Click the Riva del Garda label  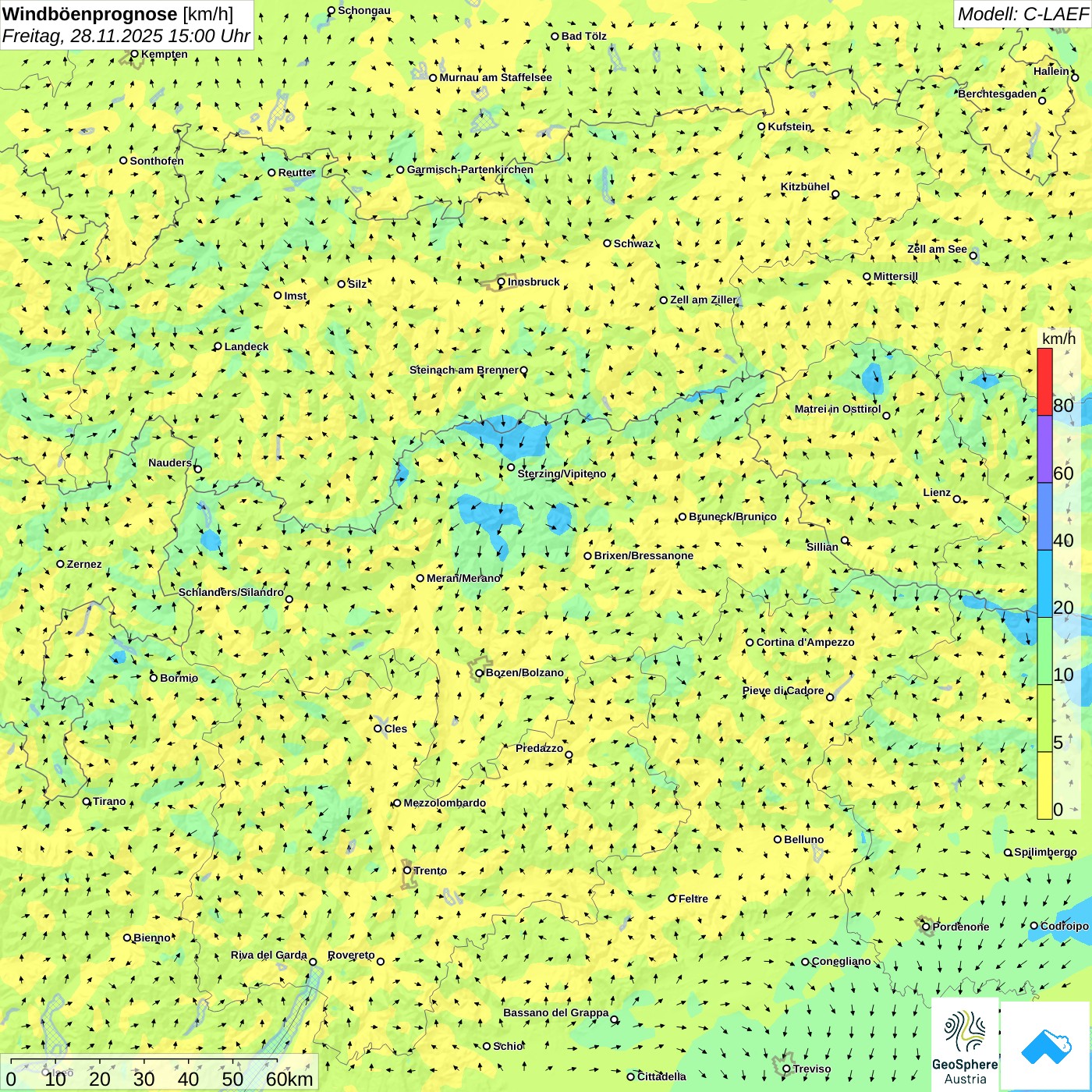tap(268, 955)
